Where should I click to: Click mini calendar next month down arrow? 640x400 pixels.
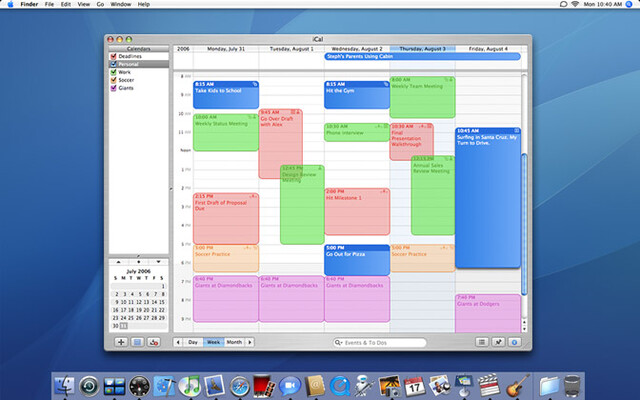pos(158,262)
